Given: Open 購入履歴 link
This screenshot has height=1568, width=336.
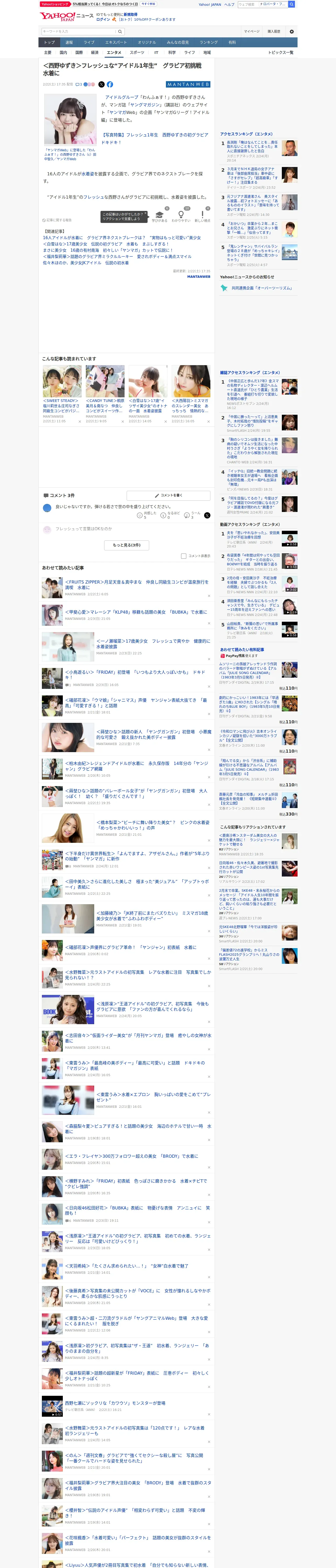Looking at the screenshot, I should 274,31.
